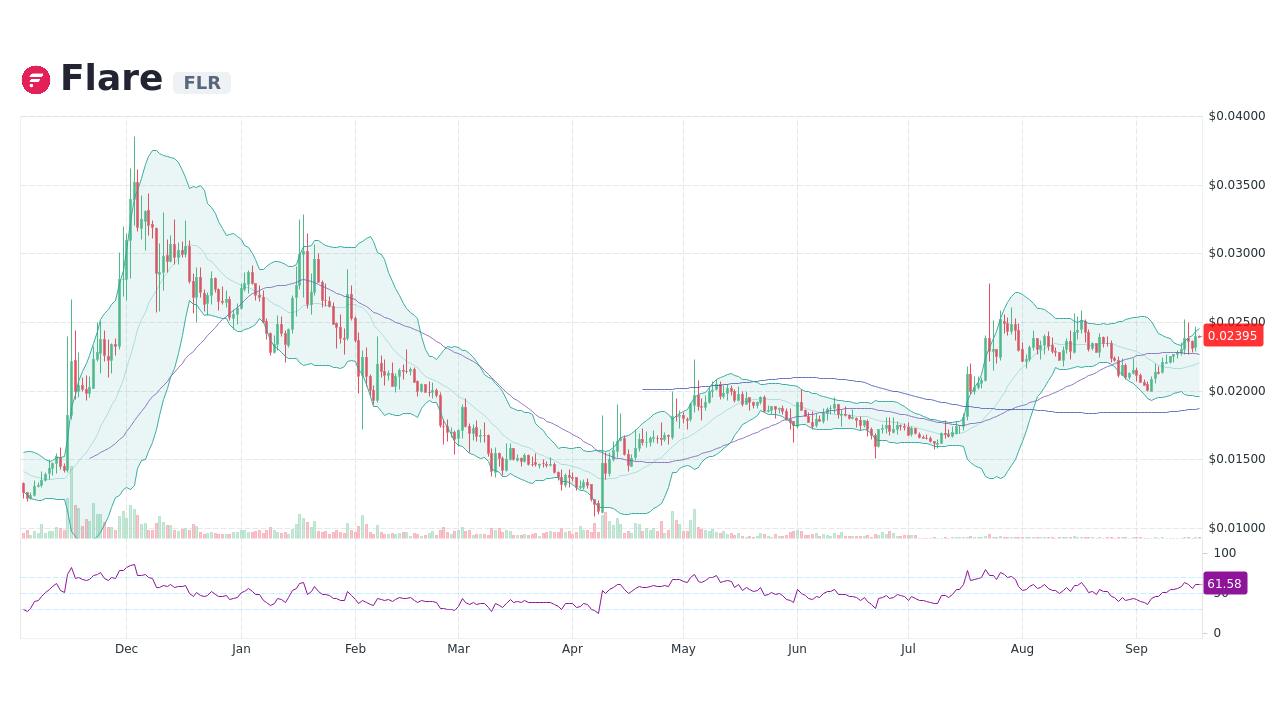Click the red current price label 0.02395
Image resolution: width=1280 pixels, height=720 pixels.
coord(1233,336)
